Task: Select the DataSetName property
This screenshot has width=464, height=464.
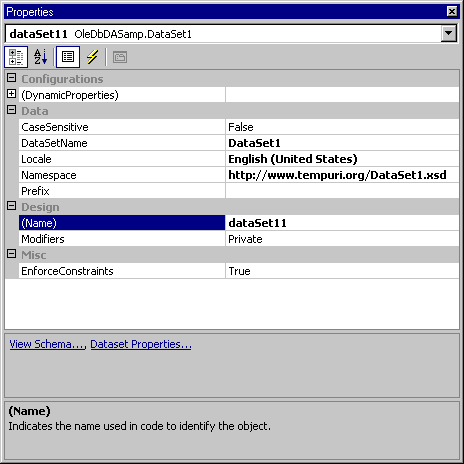Action: (x=122, y=143)
